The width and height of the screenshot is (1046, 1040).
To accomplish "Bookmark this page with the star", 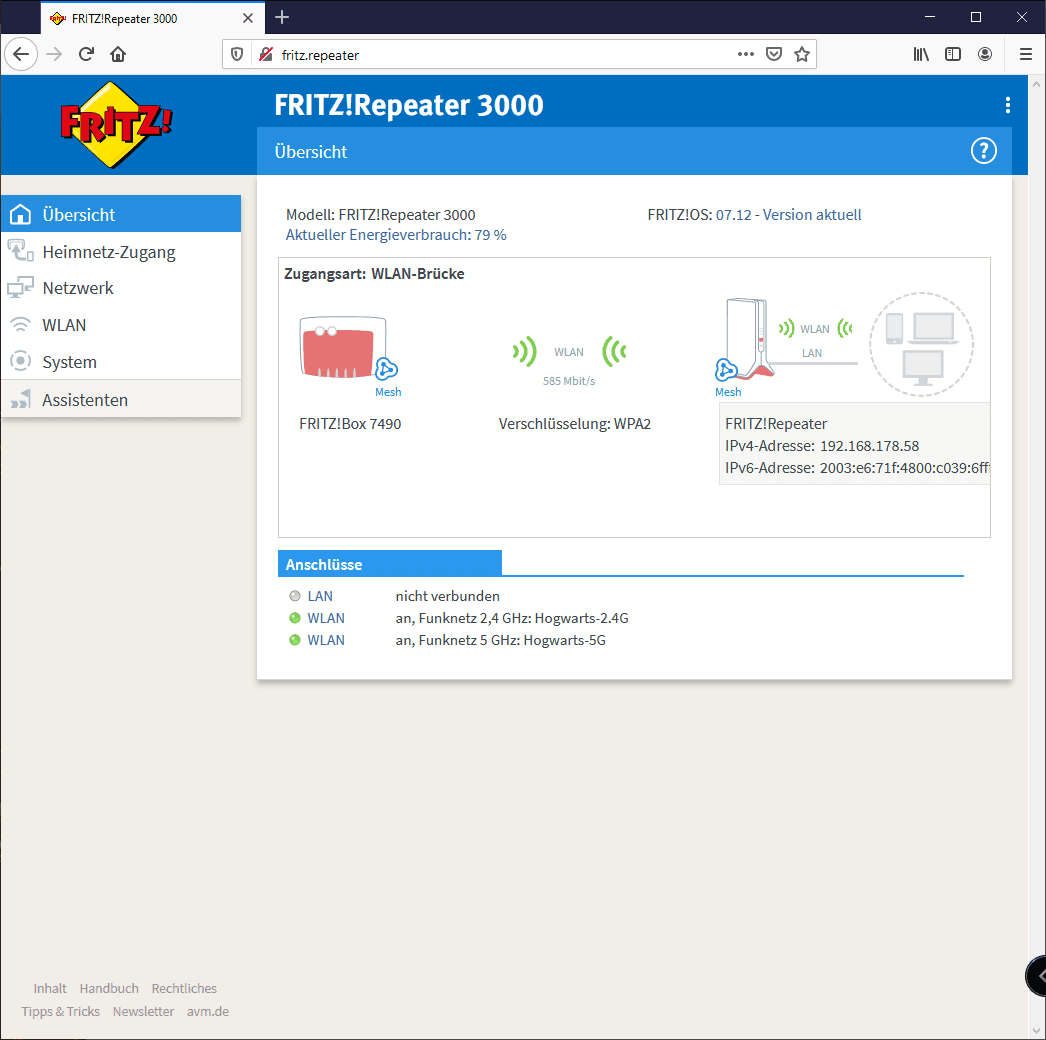I will point(802,54).
